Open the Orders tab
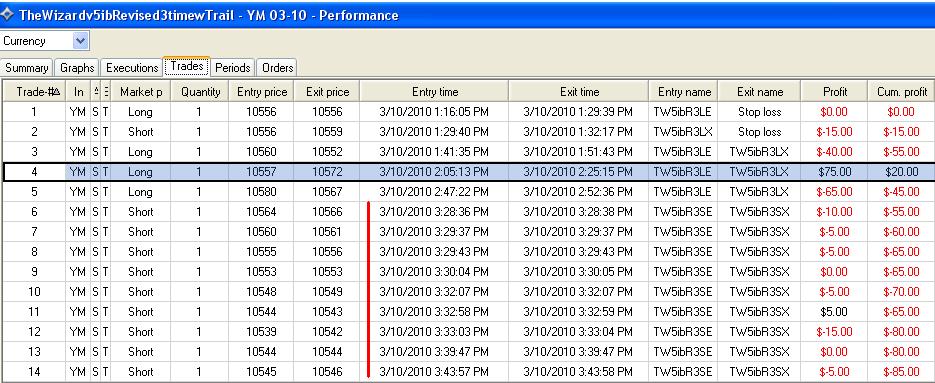This screenshot has width=935, height=383. pos(277,68)
